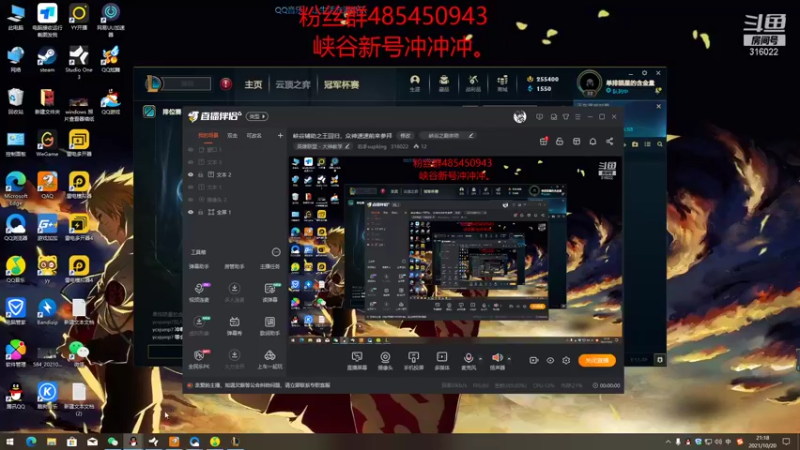Screen dimensions: 800x450
Task: Toggle visibility of 文本 2 layer
Action: pyautogui.click(x=191, y=174)
